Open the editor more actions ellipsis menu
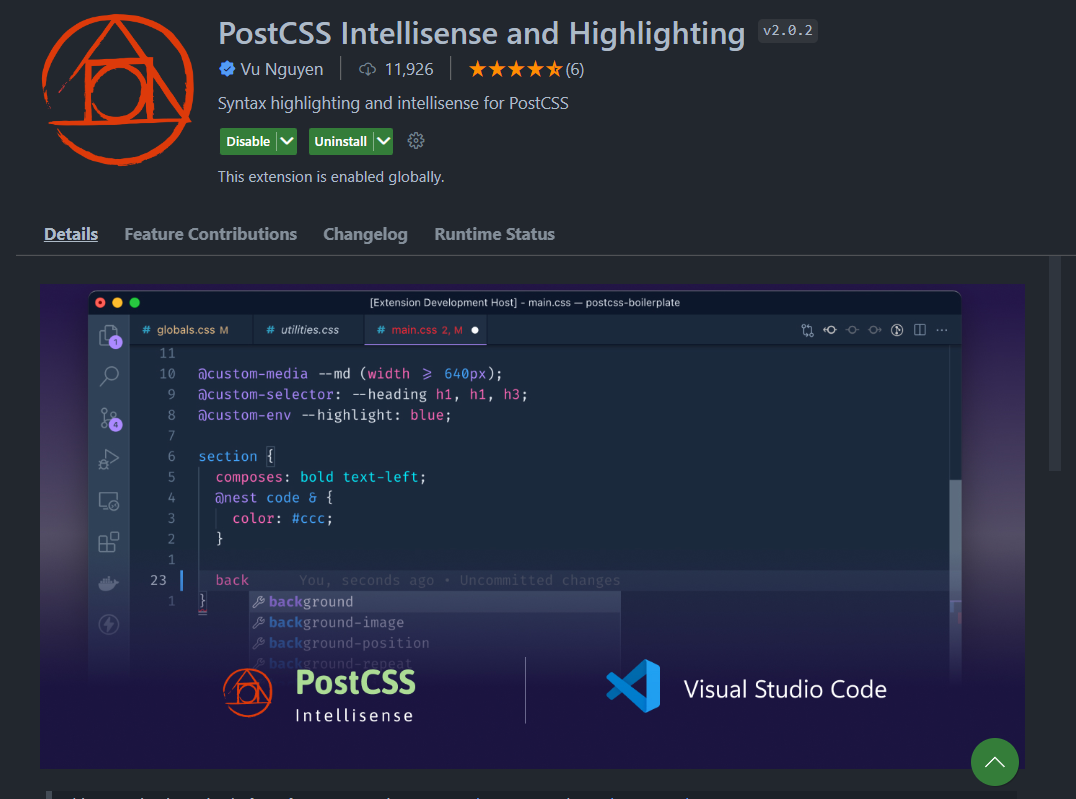This screenshot has width=1076, height=799. coord(941,330)
